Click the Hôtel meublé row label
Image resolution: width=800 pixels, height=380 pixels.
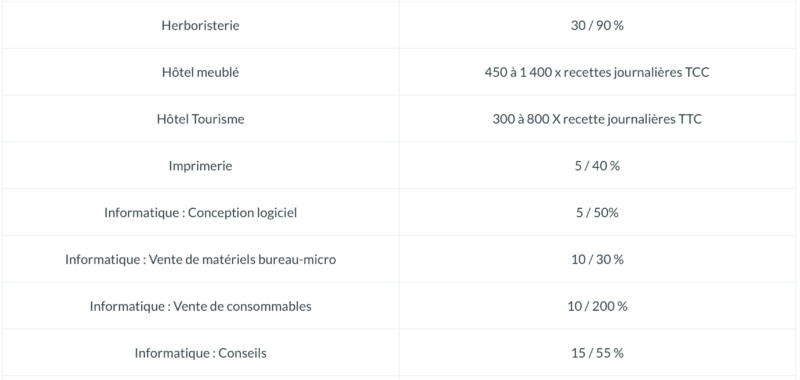pyautogui.click(x=201, y=72)
